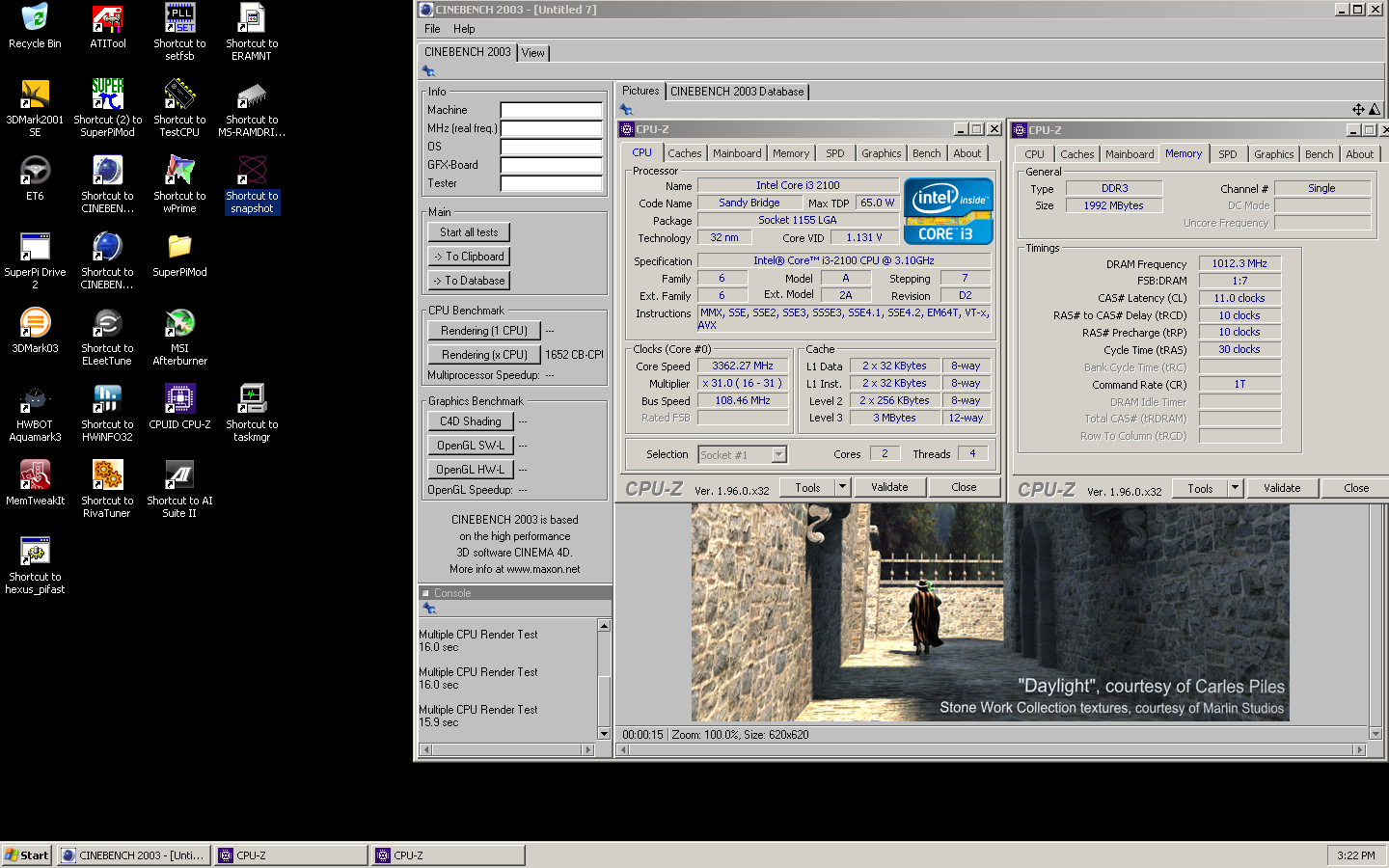Image resolution: width=1389 pixels, height=868 pixels.
Task: Open the Help menu in CINEBENCH
Action: click(x=464, y=29)
